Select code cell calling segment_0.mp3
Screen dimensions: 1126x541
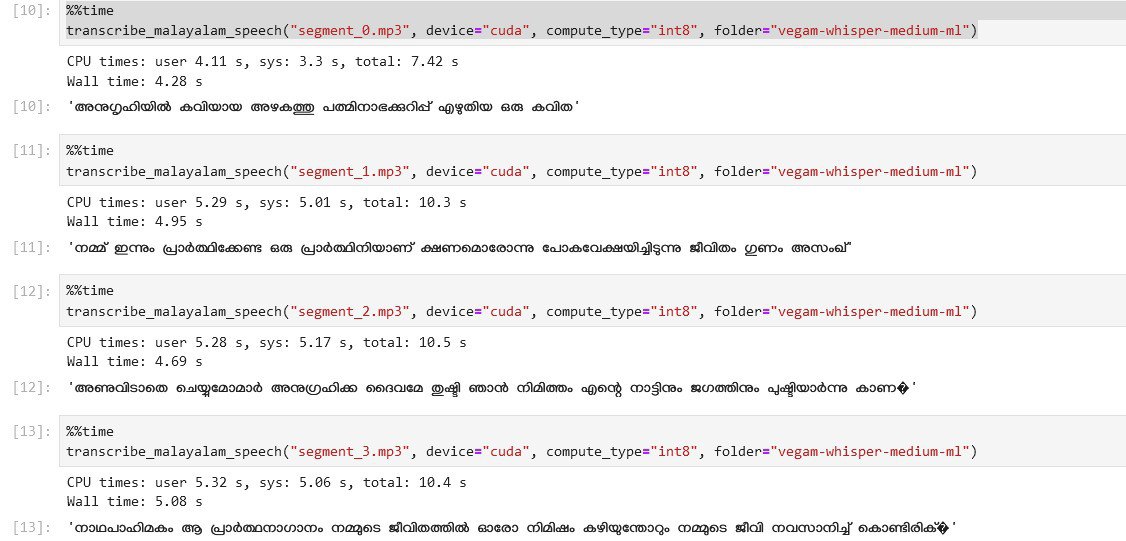pos(592,22)
